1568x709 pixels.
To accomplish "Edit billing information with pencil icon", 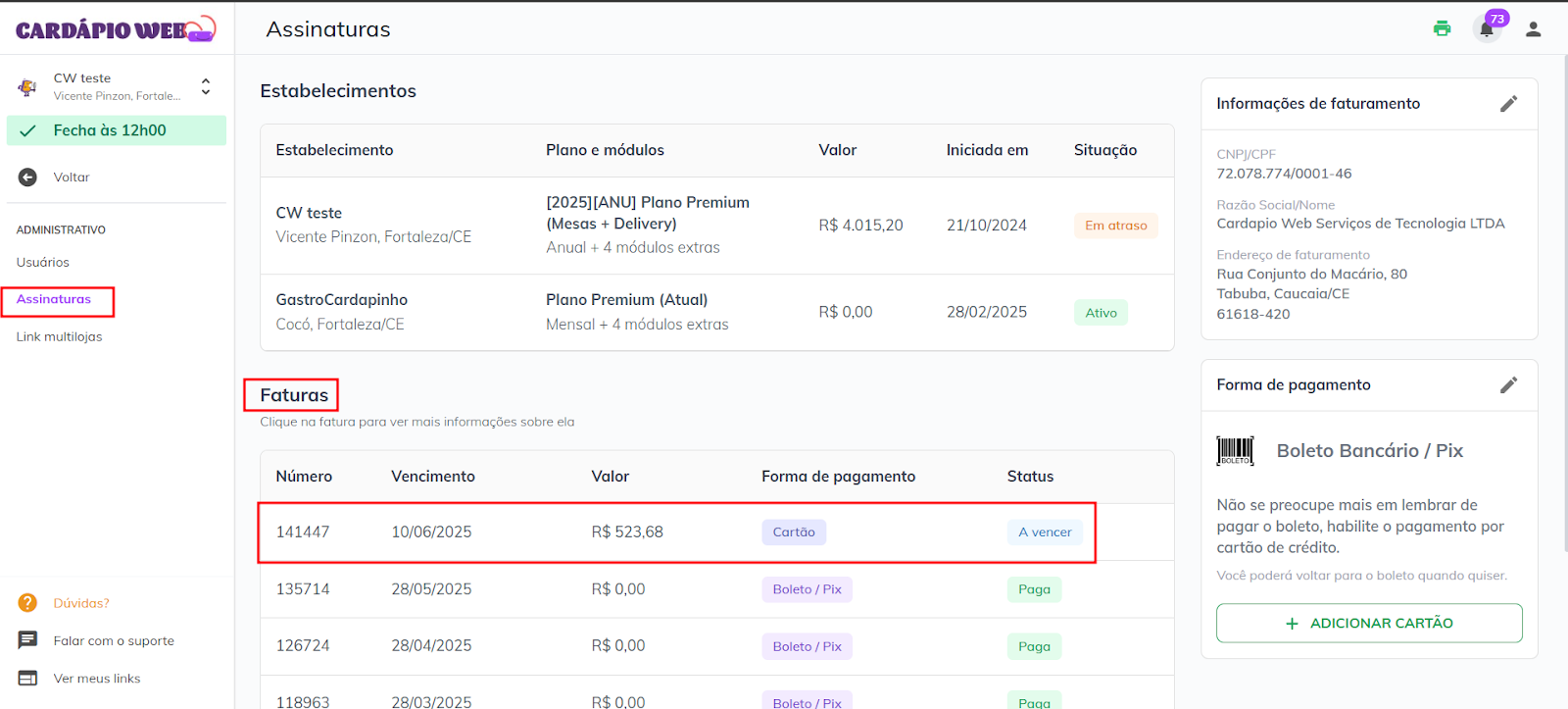I will click(x=1508, y=104).
